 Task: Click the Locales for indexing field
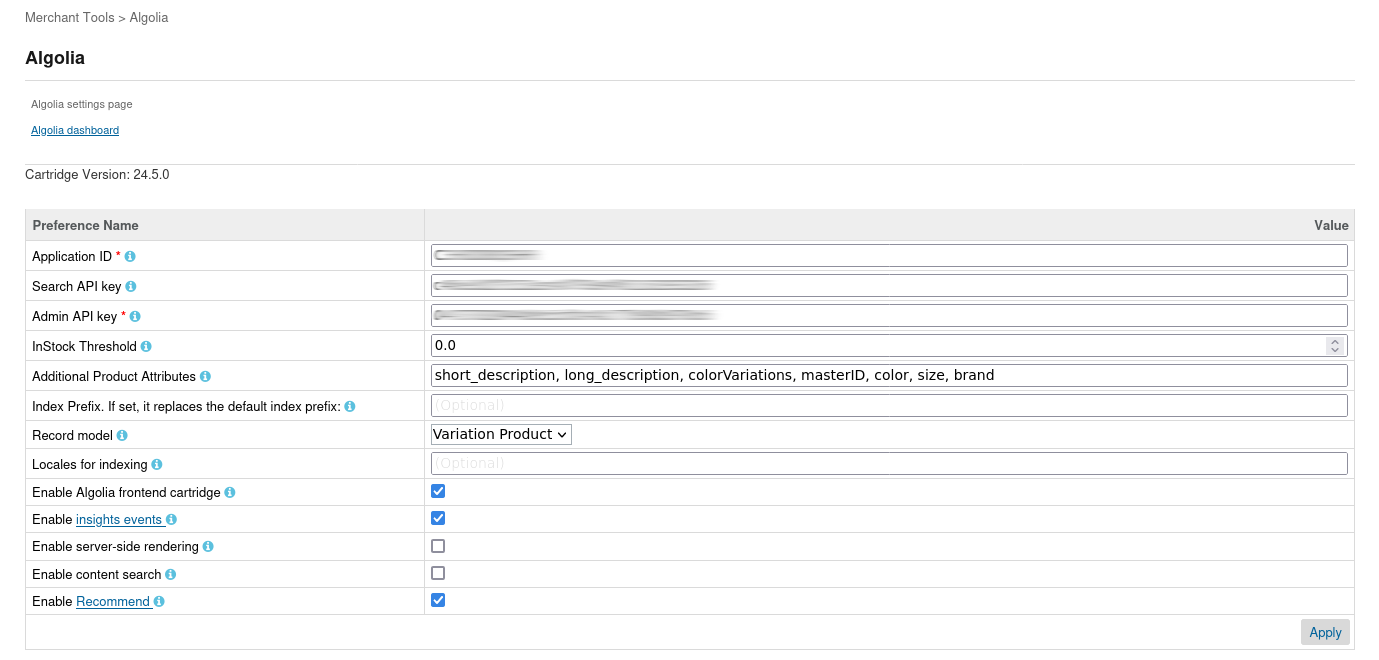[x=889, y=464]
